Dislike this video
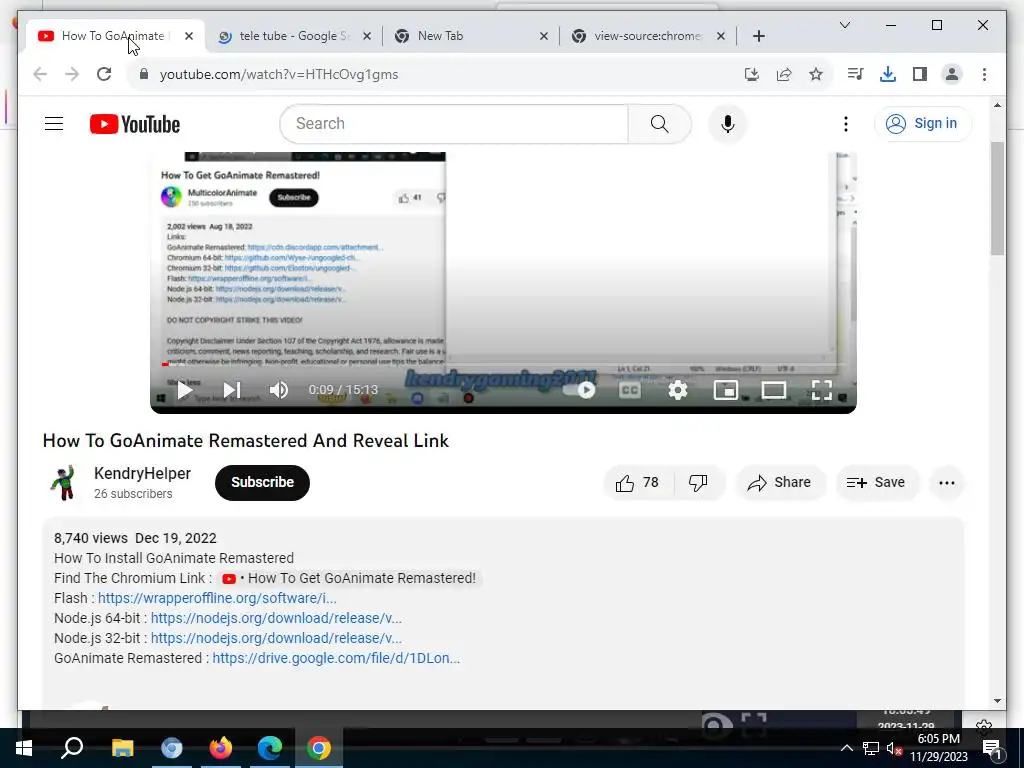This screenshot has width=1024, height=768. (698, 483)
